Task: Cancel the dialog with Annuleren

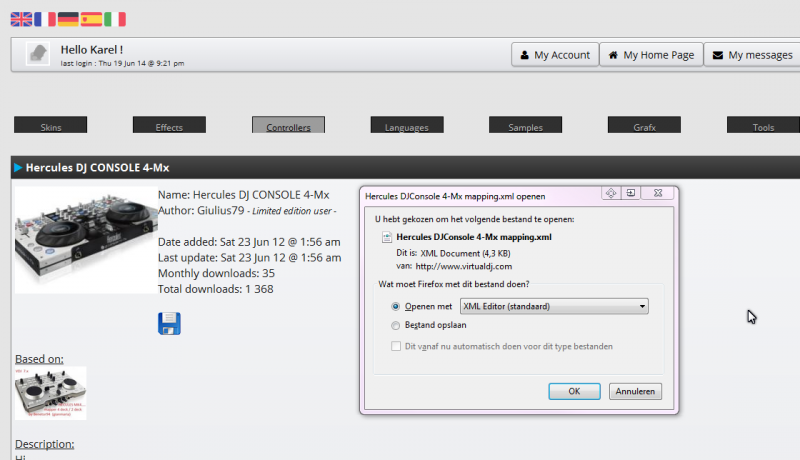Action: (635, 391)
